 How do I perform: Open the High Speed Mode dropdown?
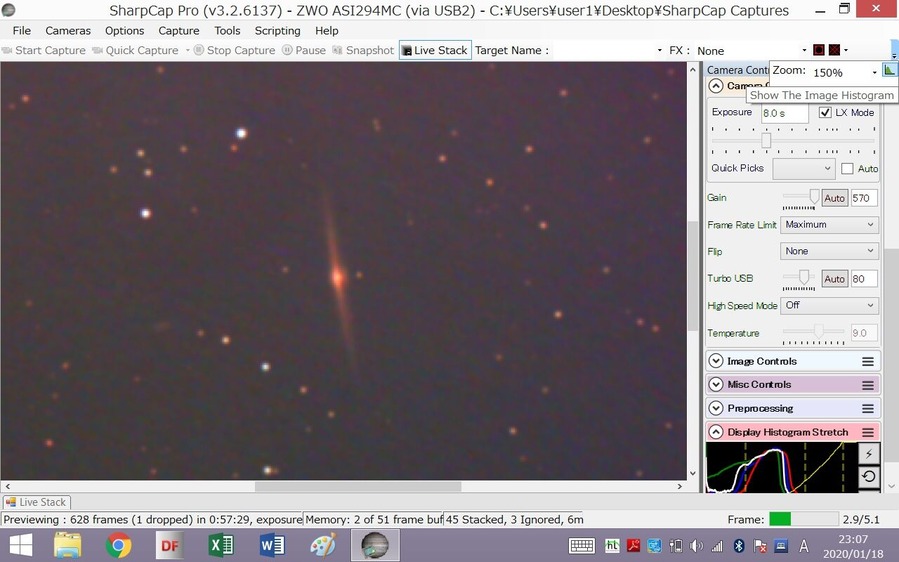pos(829,305)
